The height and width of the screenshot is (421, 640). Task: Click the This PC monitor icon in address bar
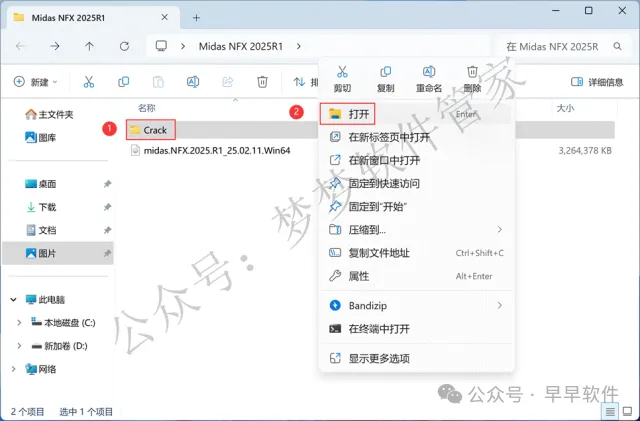click(x=161, y=46)
